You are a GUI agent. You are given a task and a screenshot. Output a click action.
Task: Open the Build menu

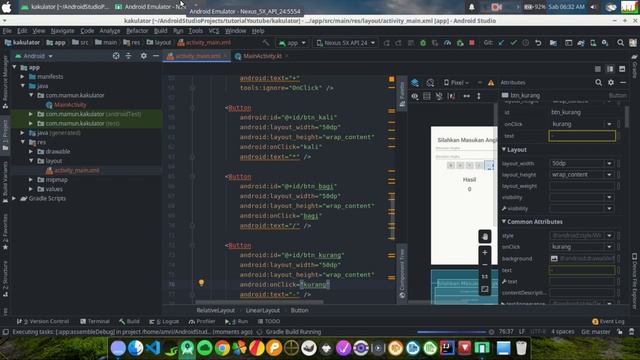160,31
